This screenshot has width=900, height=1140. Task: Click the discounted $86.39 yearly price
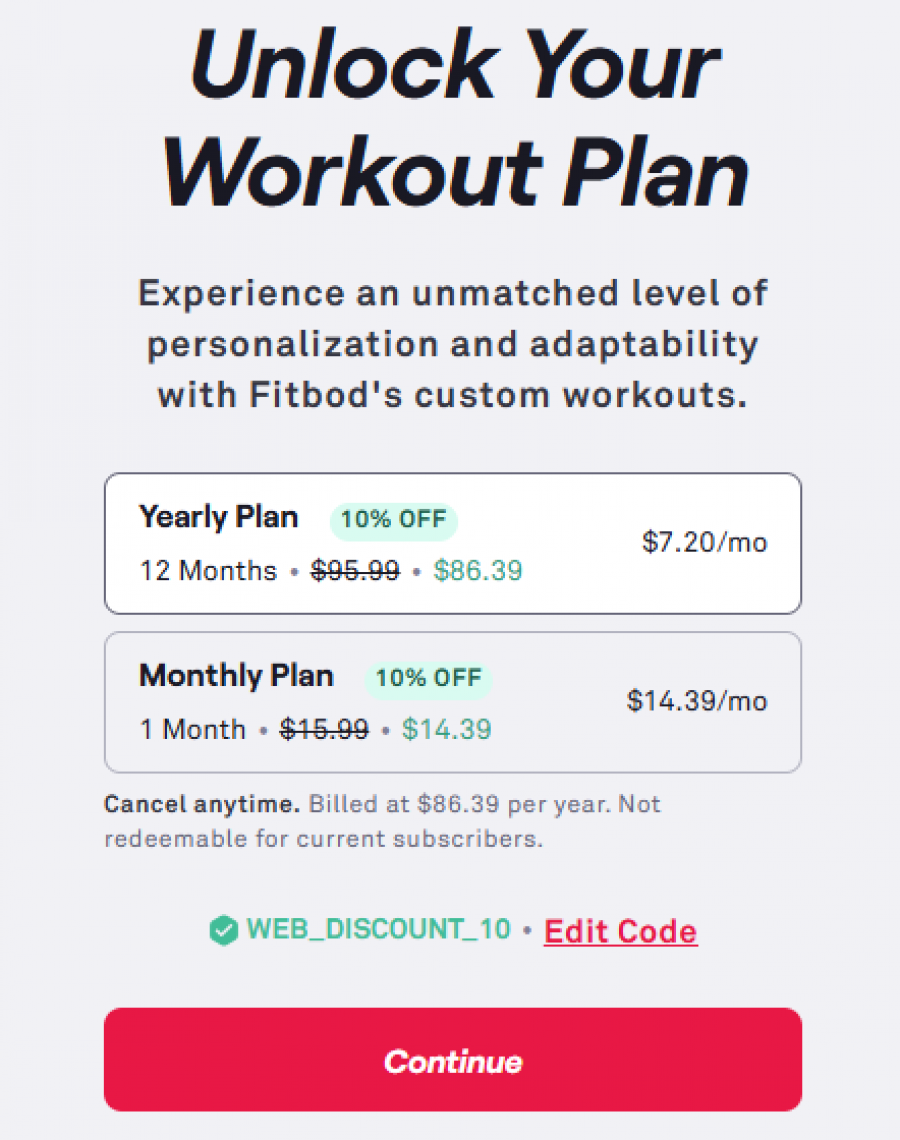[478, 570]
